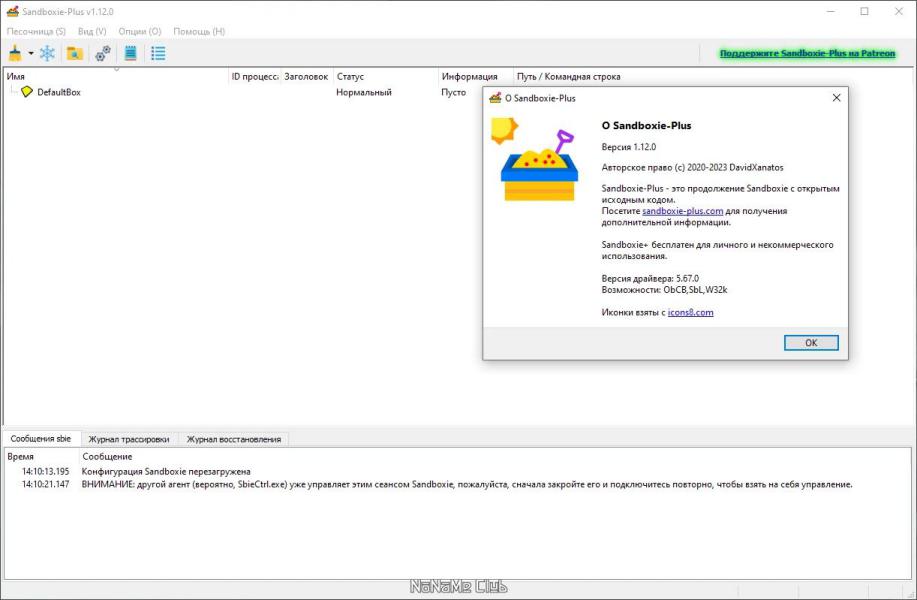Switch to the Журнал трассировки tab
This screenshot has height=600, width=917.
tap(129, 439)
